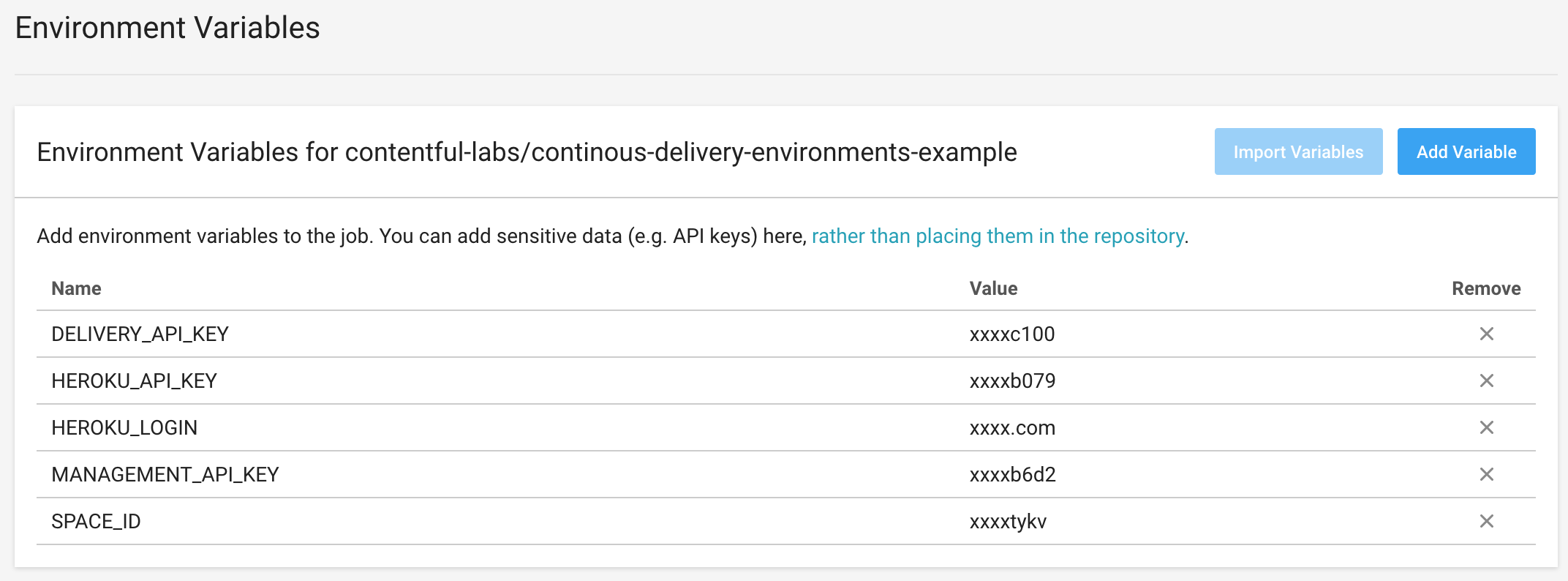The width and height of the screenshot is (1568, 581).
Task: Click the MANAGEMENT_API_KEY variable name
Action: coord(165,474)
